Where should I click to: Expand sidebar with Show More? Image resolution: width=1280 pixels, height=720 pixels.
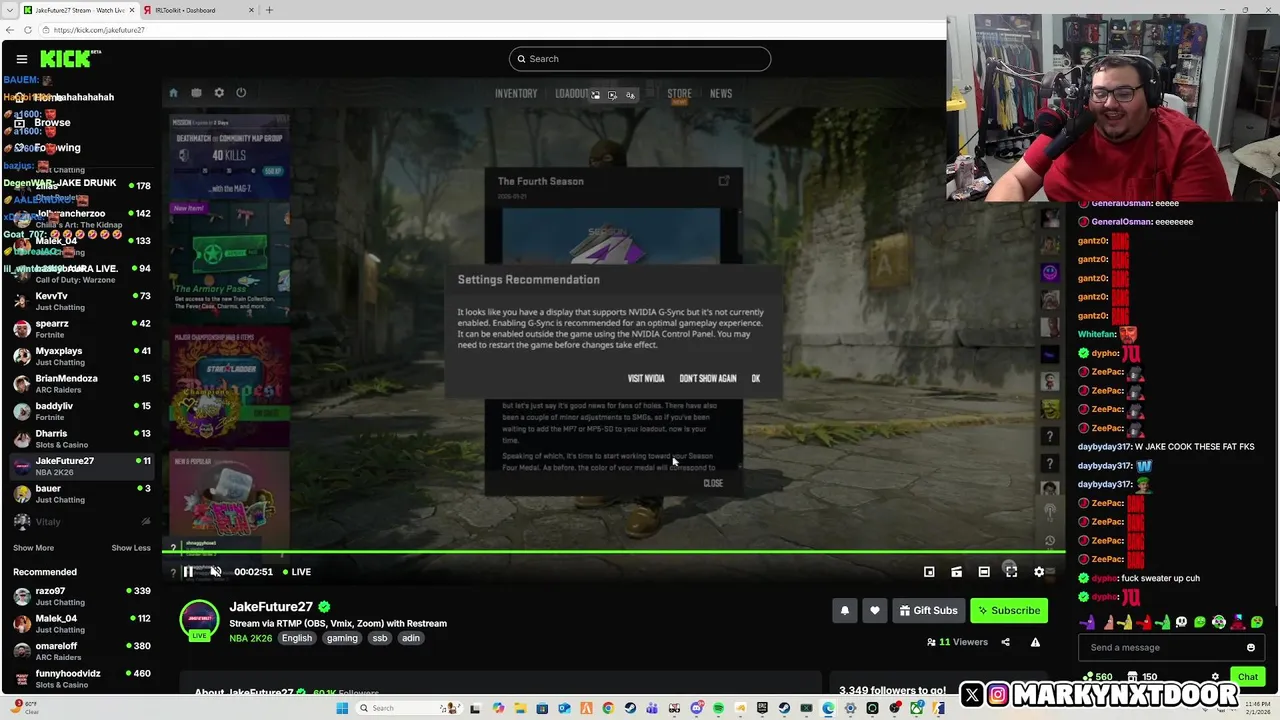click(33, 548)
